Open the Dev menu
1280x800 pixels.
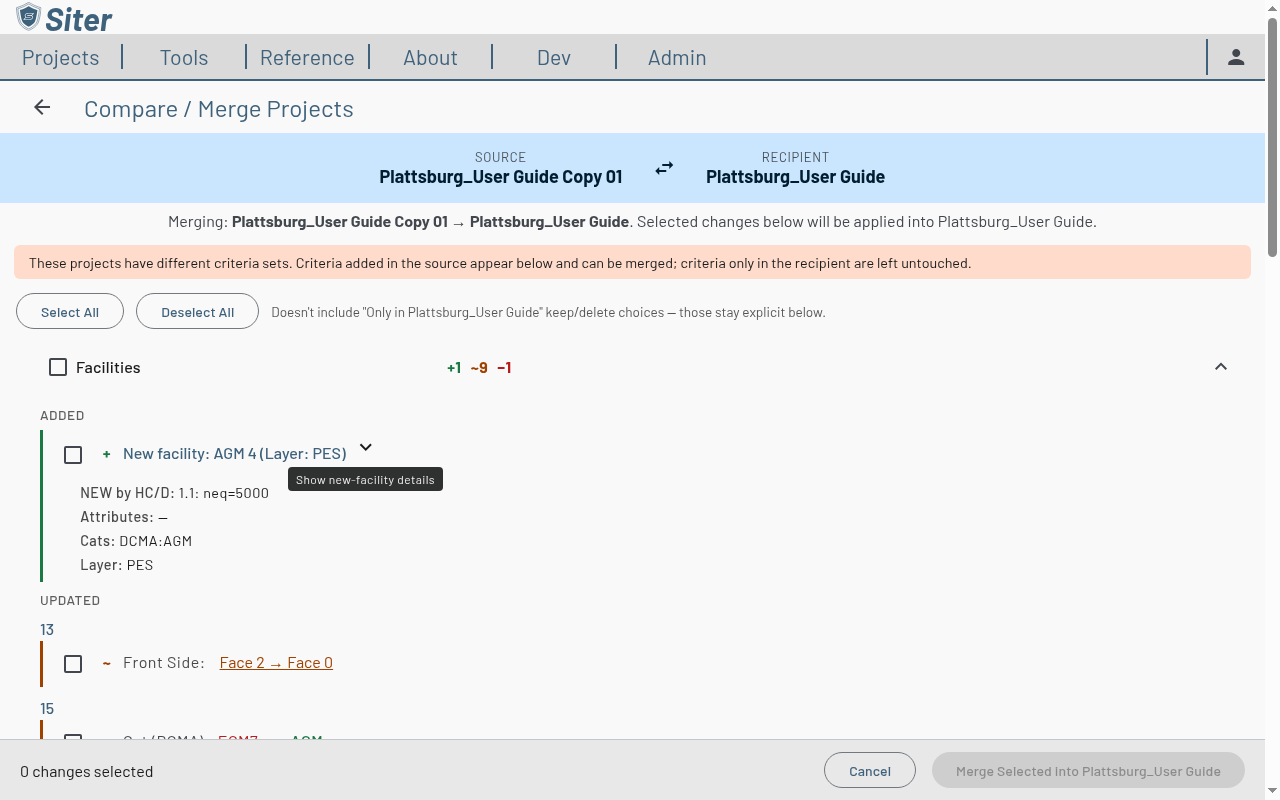(554, 58)
